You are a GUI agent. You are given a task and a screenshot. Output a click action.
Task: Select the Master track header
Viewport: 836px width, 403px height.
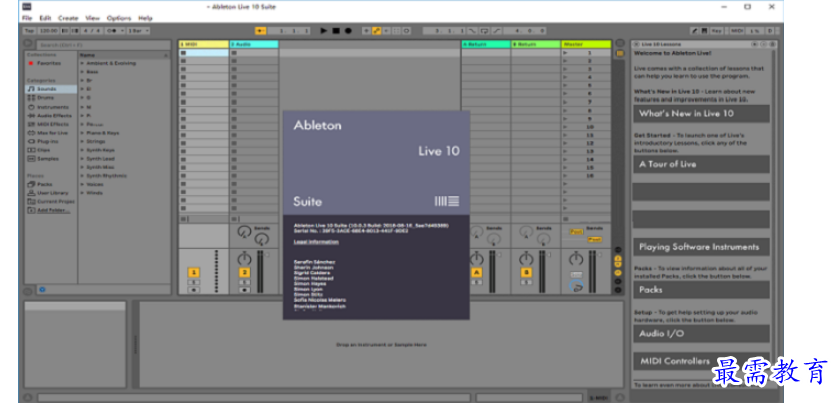click(x=586, y=44)
